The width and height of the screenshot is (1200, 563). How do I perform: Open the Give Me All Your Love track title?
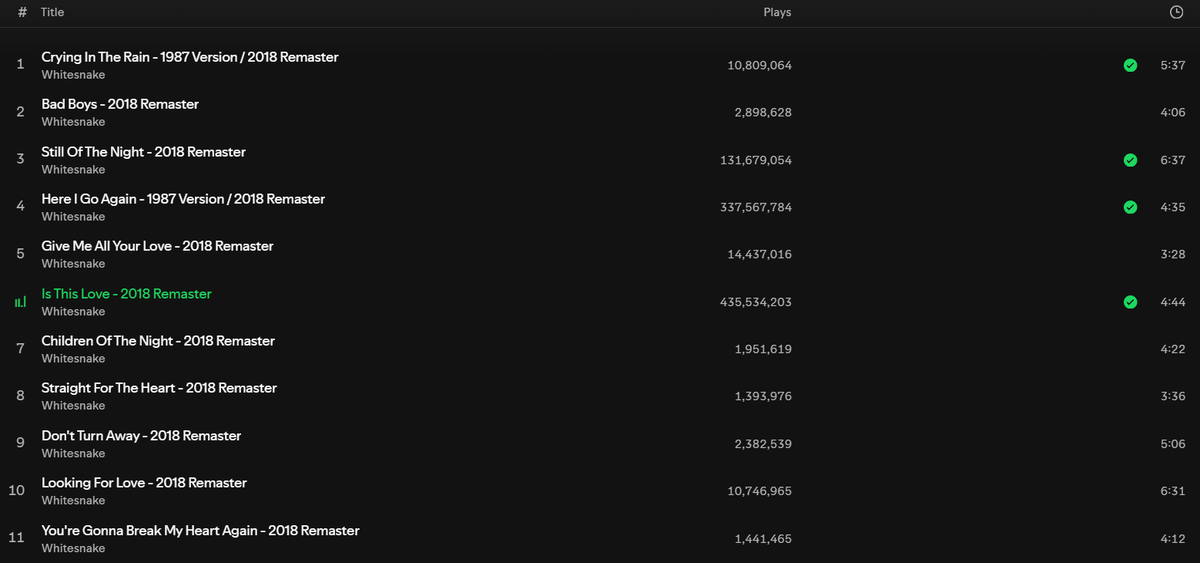tap(157, 246)
